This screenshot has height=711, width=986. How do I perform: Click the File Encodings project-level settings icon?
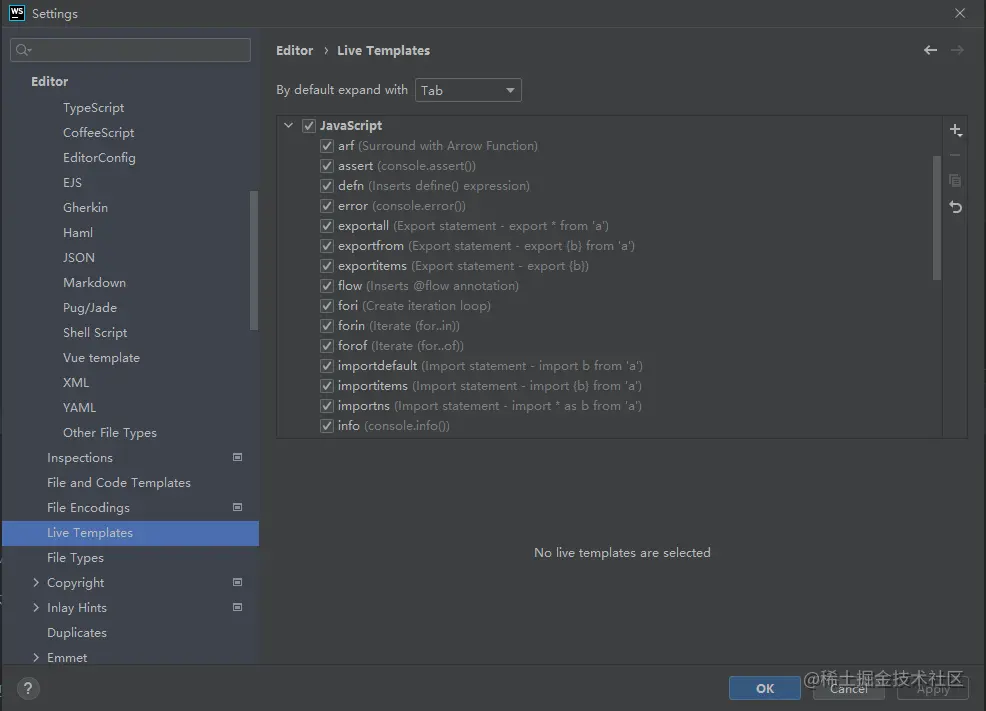pyautogui.click(x=238, y=507)
